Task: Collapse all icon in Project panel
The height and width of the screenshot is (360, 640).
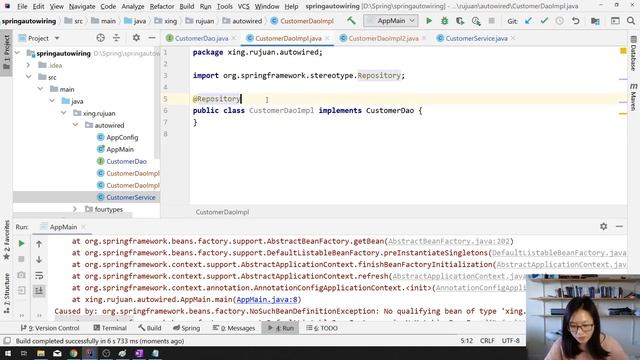Action: click(116, 38)
